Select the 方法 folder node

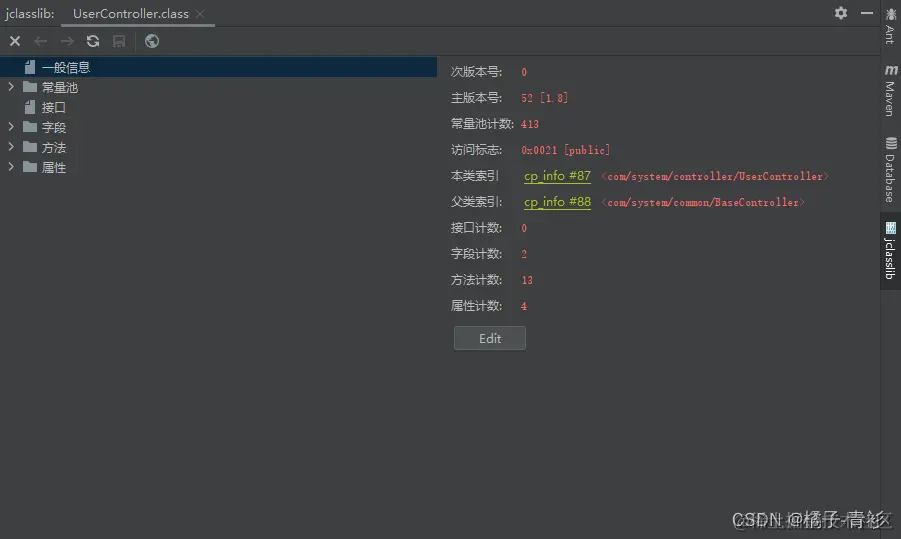point(53,148)
